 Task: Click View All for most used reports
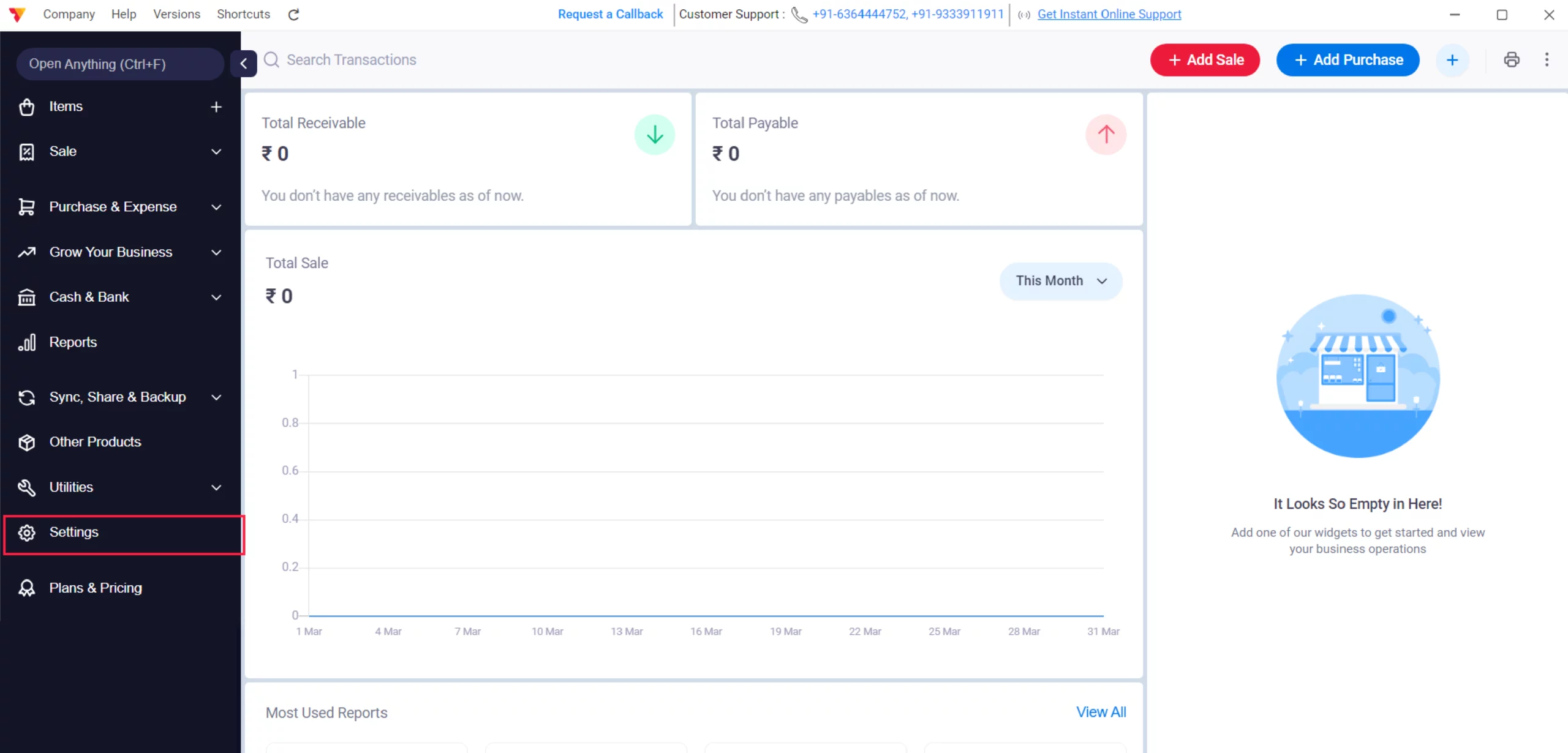point(1101,712)
